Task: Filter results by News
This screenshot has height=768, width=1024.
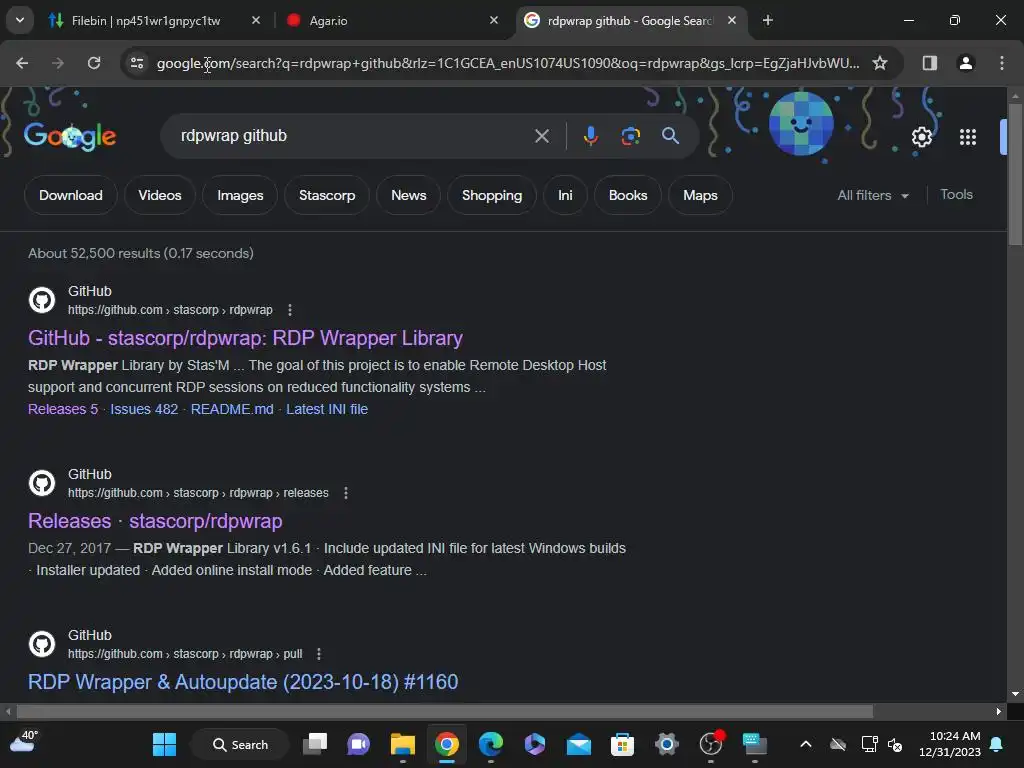Action: pos(409,195)
